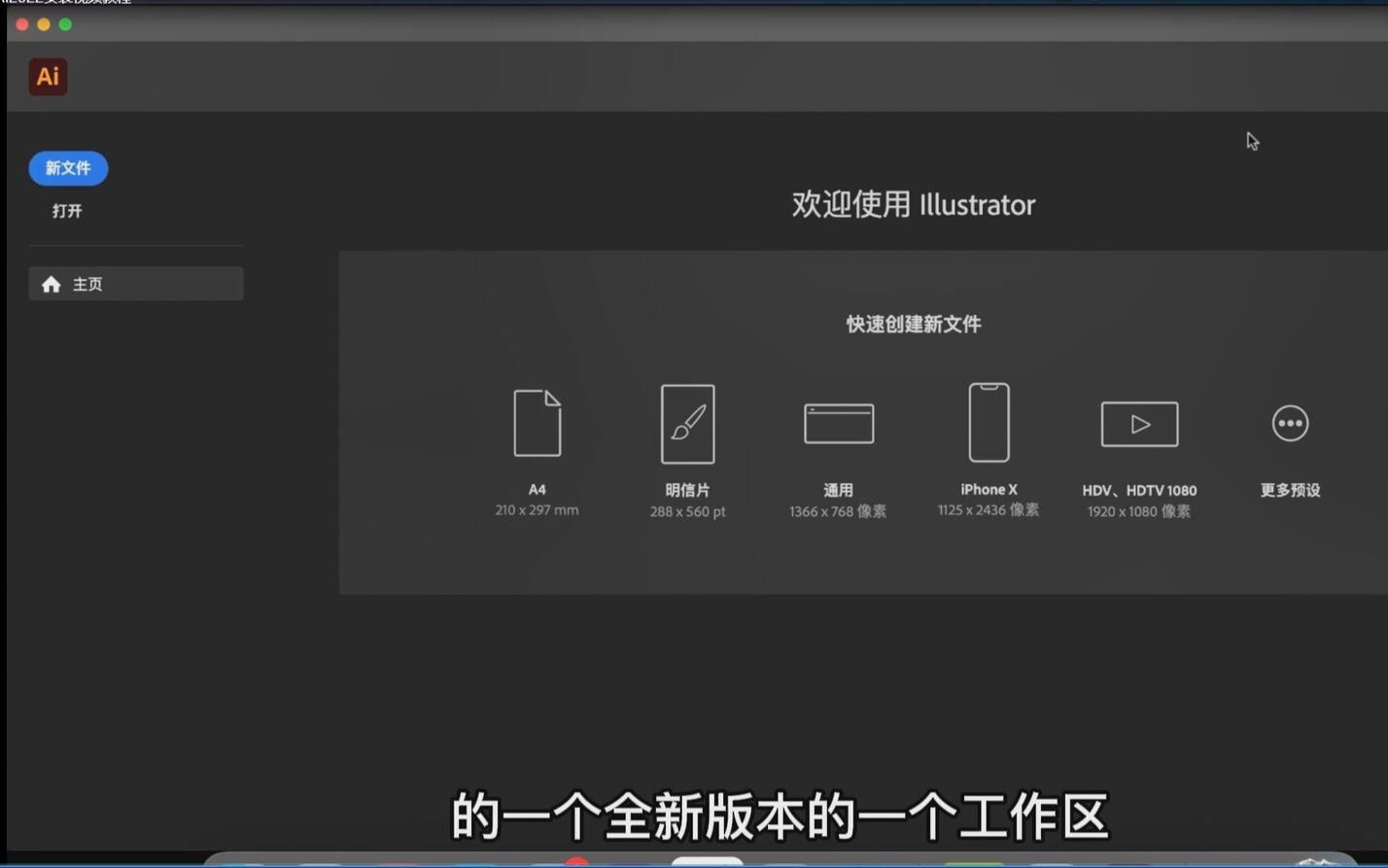Choose the A4 document preset icon
Viewport: 1388px width, 868px height.
click(538, 423)
